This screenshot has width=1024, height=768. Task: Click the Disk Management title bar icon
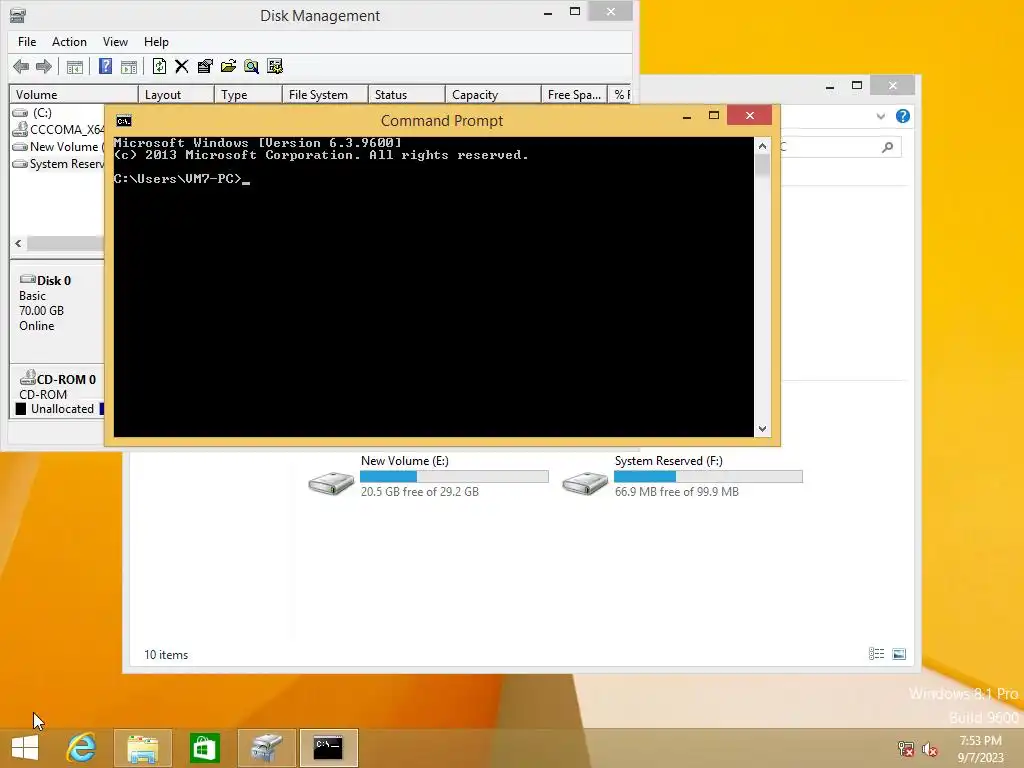click(x=18, y=15)
